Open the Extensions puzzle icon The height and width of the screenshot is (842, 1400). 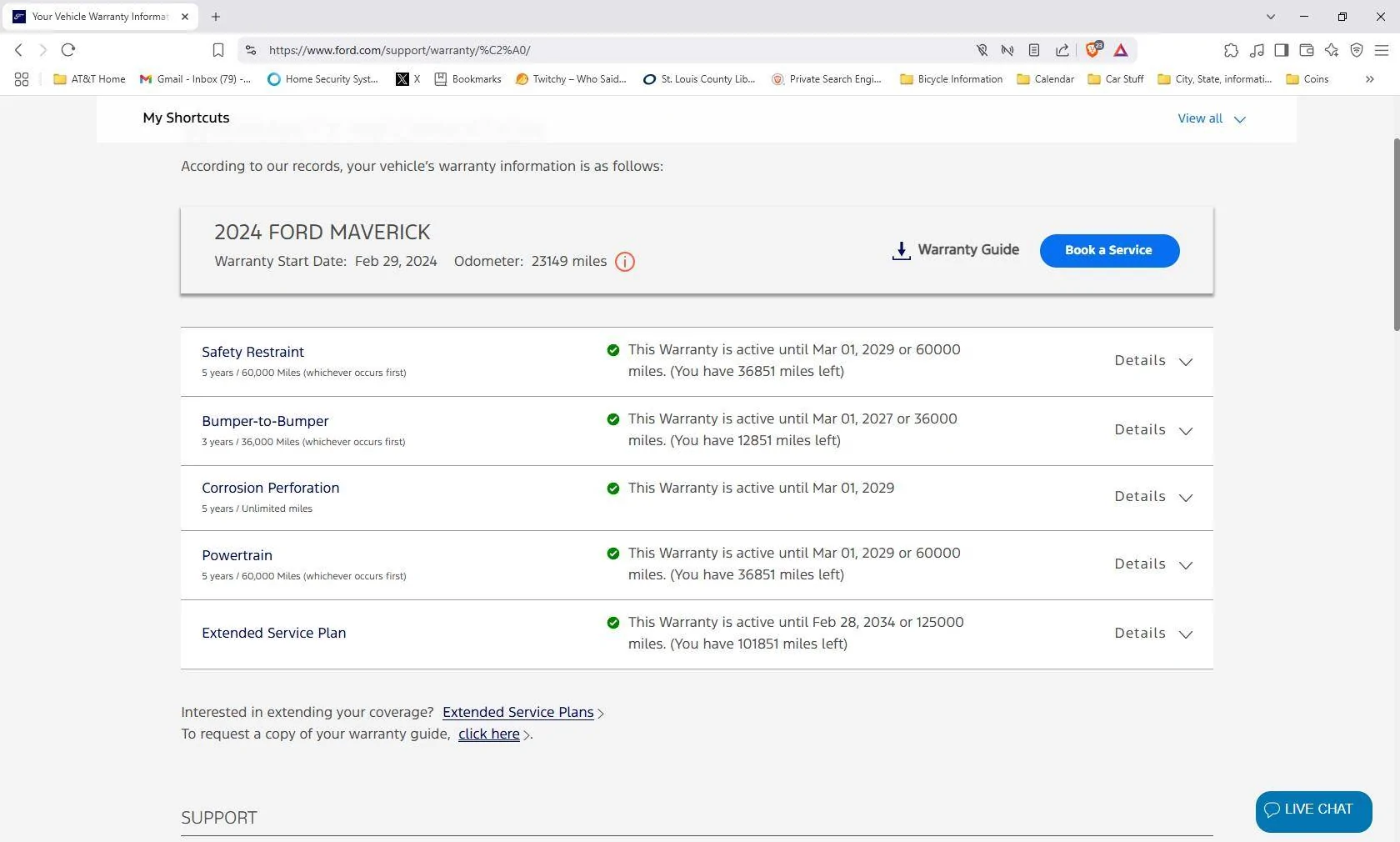1231,50
